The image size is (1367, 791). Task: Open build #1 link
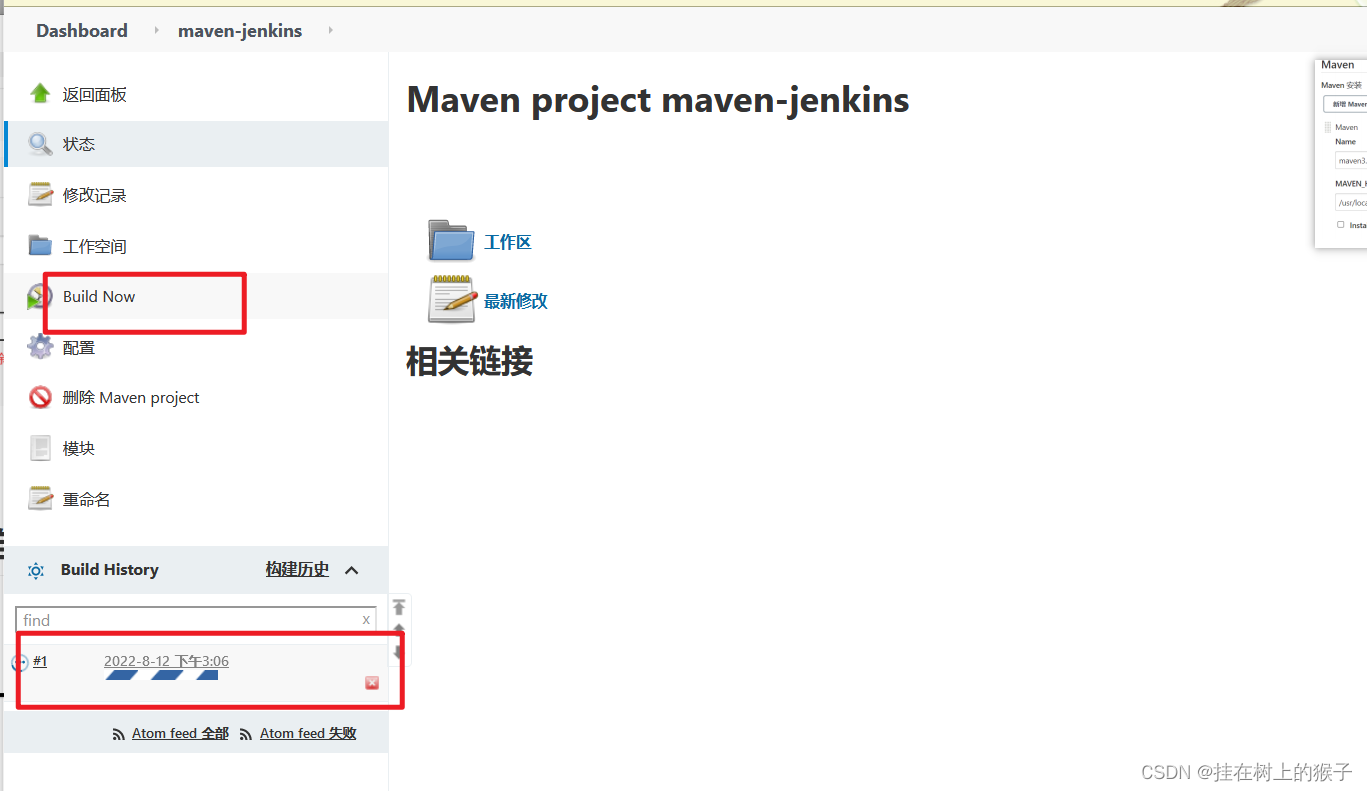pyautogui.click(x=40, y=661)
